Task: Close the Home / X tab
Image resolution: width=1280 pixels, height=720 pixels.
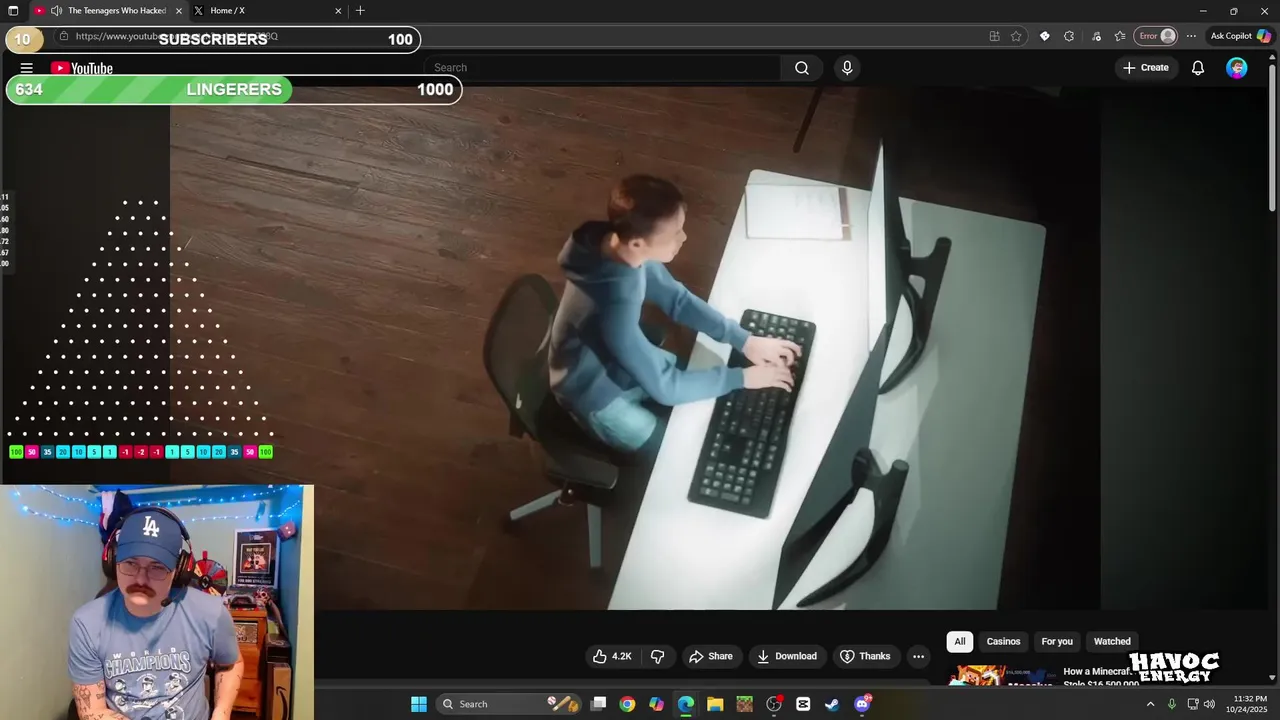Action: [338, 11]
